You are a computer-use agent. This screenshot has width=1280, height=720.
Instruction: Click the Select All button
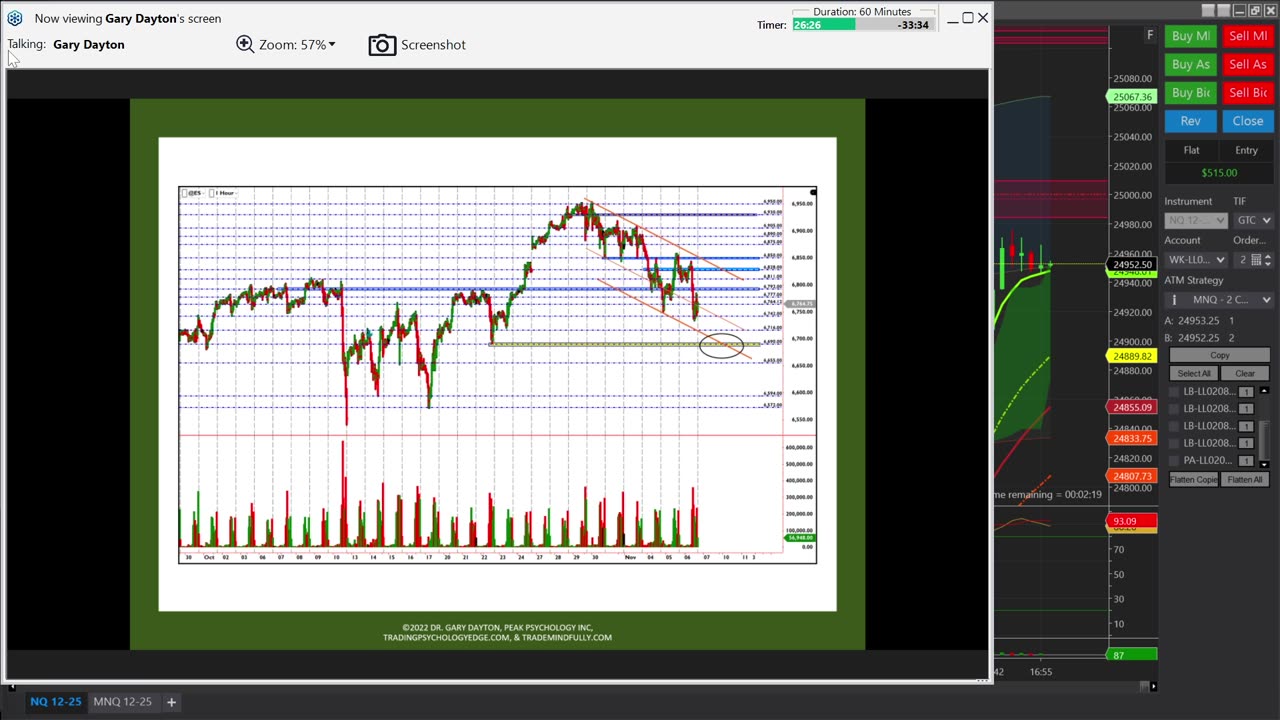1194,373
